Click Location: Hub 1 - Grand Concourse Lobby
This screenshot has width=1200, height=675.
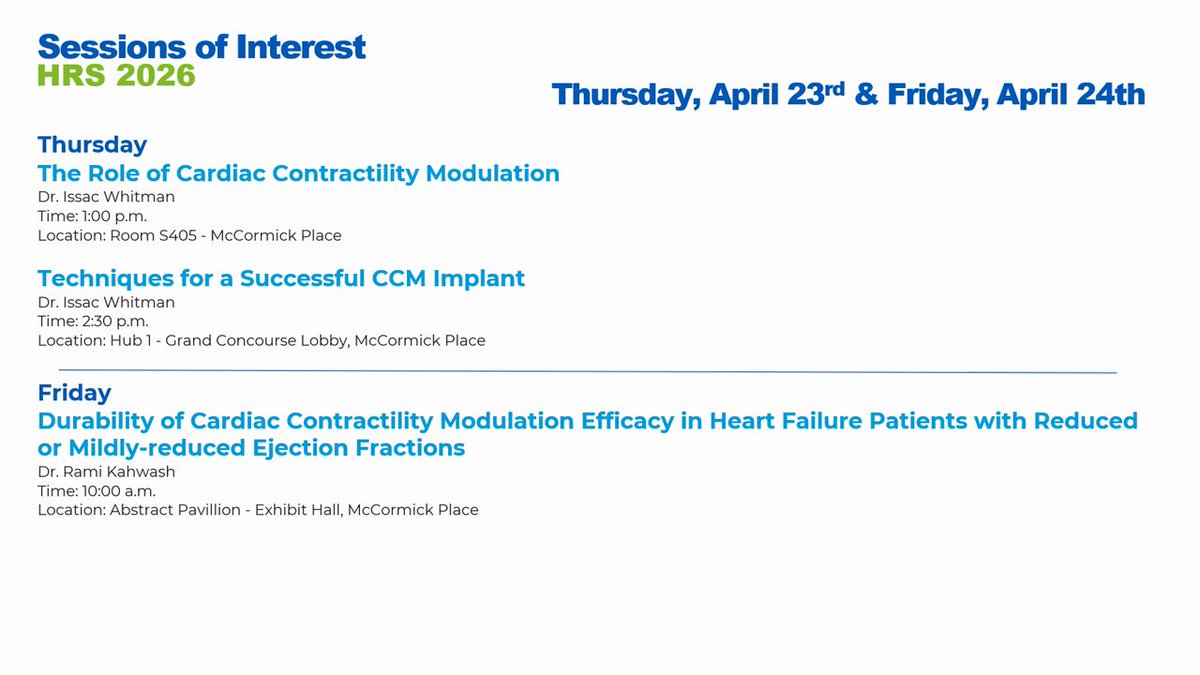[x=262, y=340]
